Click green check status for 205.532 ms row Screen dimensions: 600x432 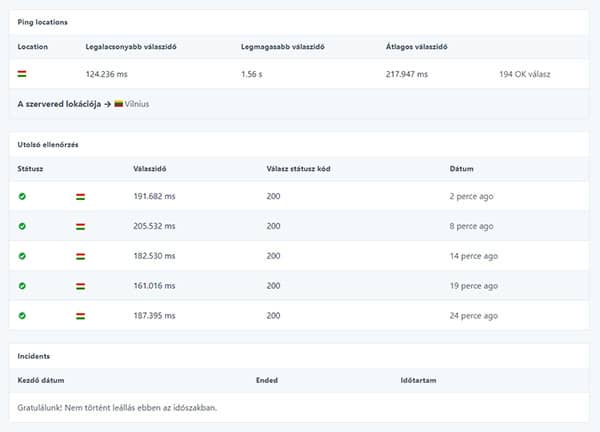click(22, 226)
